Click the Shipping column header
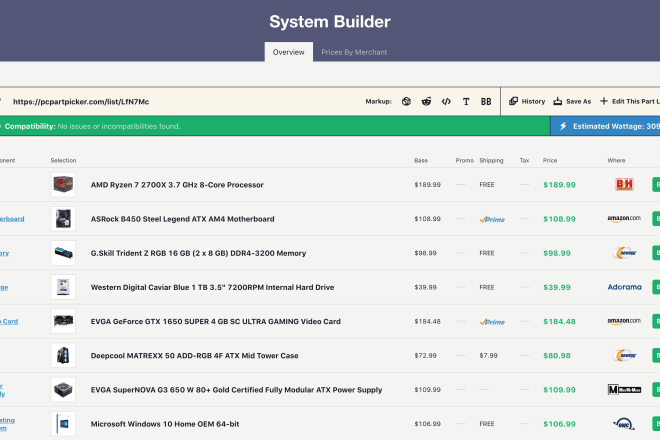Screen dimensions: 660x440 point(491,160)
